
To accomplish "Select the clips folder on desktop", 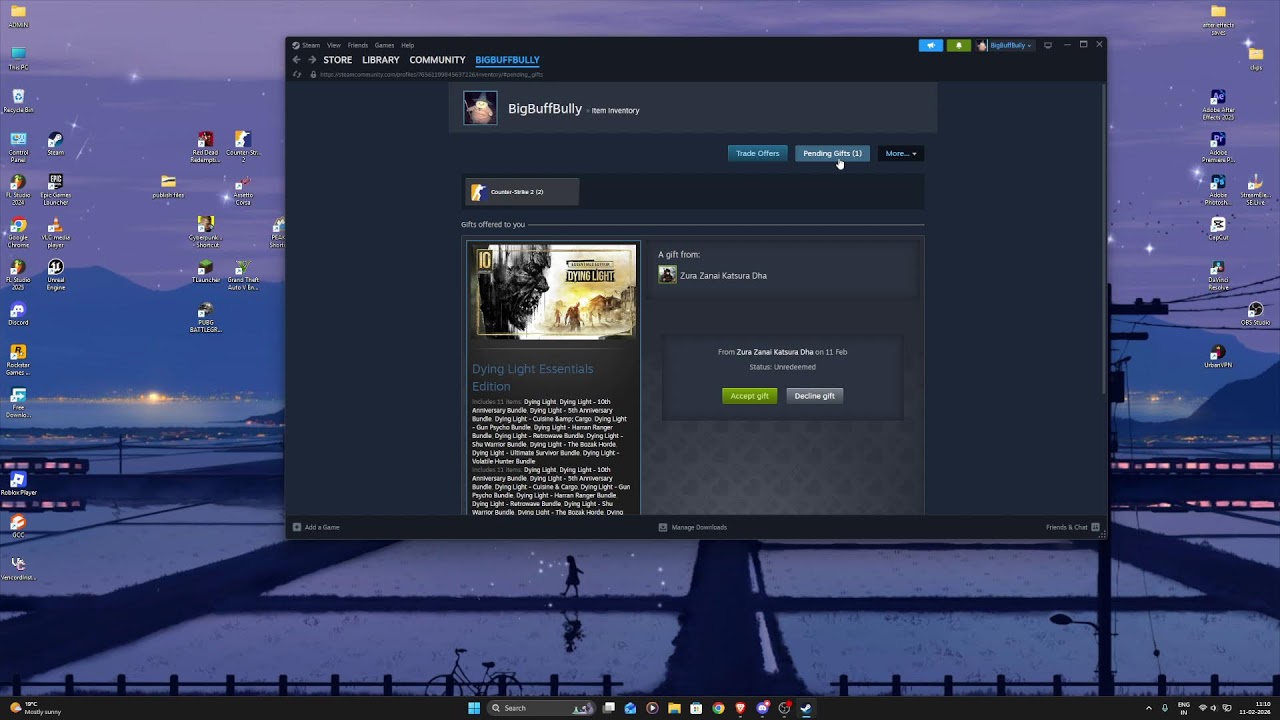I will (1255, 58).
